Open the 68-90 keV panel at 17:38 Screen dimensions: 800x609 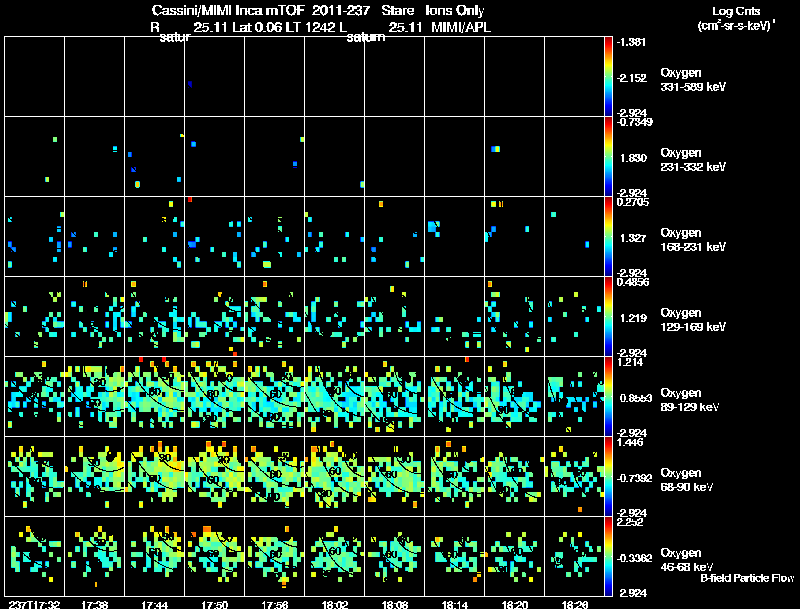(x=94, y=476)
